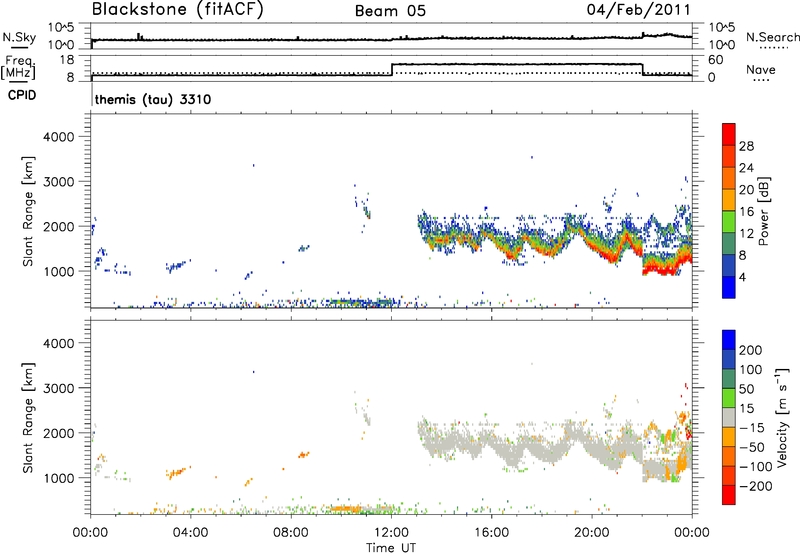Click the 'Beam 05' heading
Screen dimensions: 800x554
pyautogui.click(x=390, y=11)
